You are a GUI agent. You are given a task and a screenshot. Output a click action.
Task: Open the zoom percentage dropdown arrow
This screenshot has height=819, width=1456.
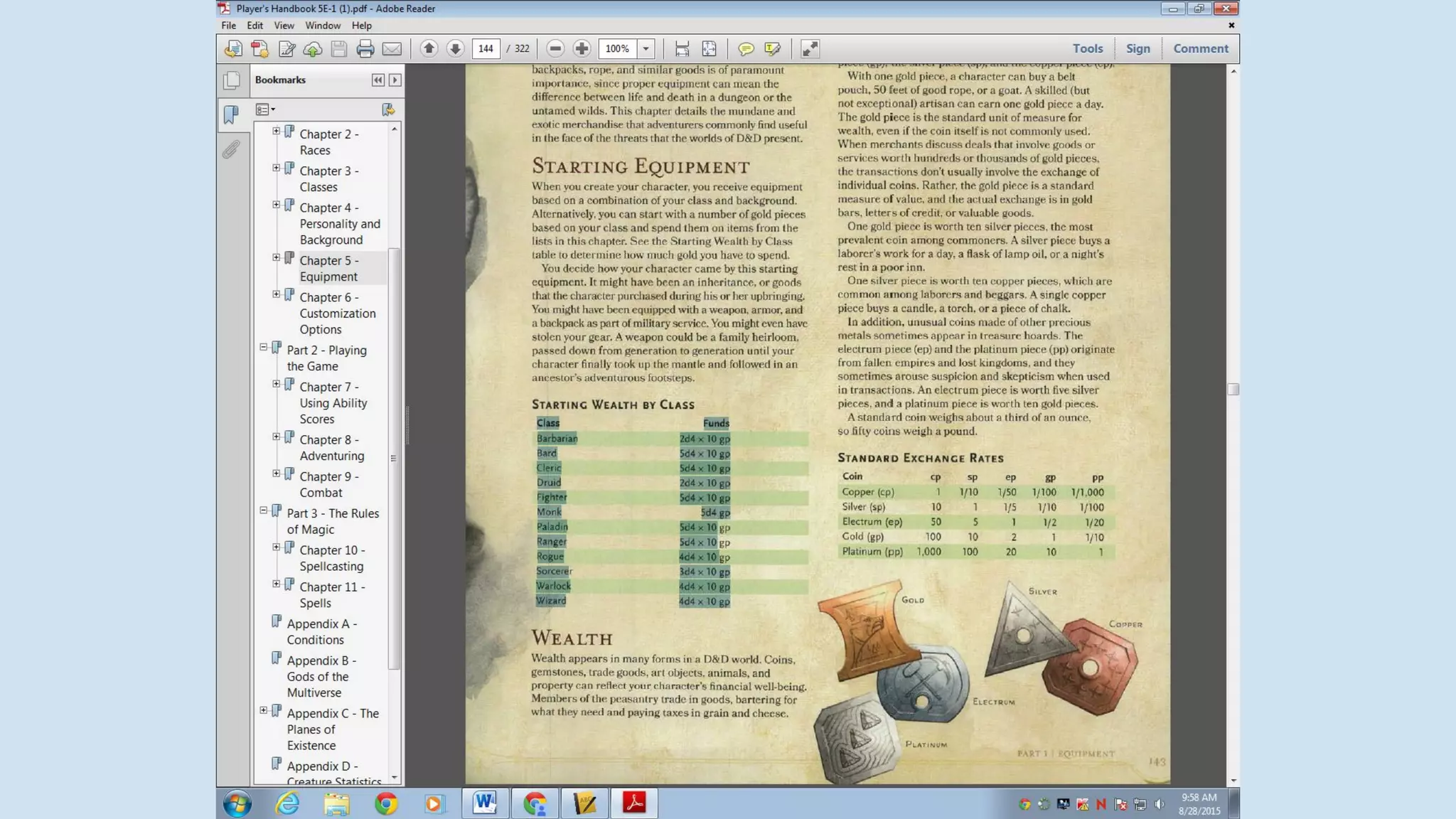tap(646, 48)
